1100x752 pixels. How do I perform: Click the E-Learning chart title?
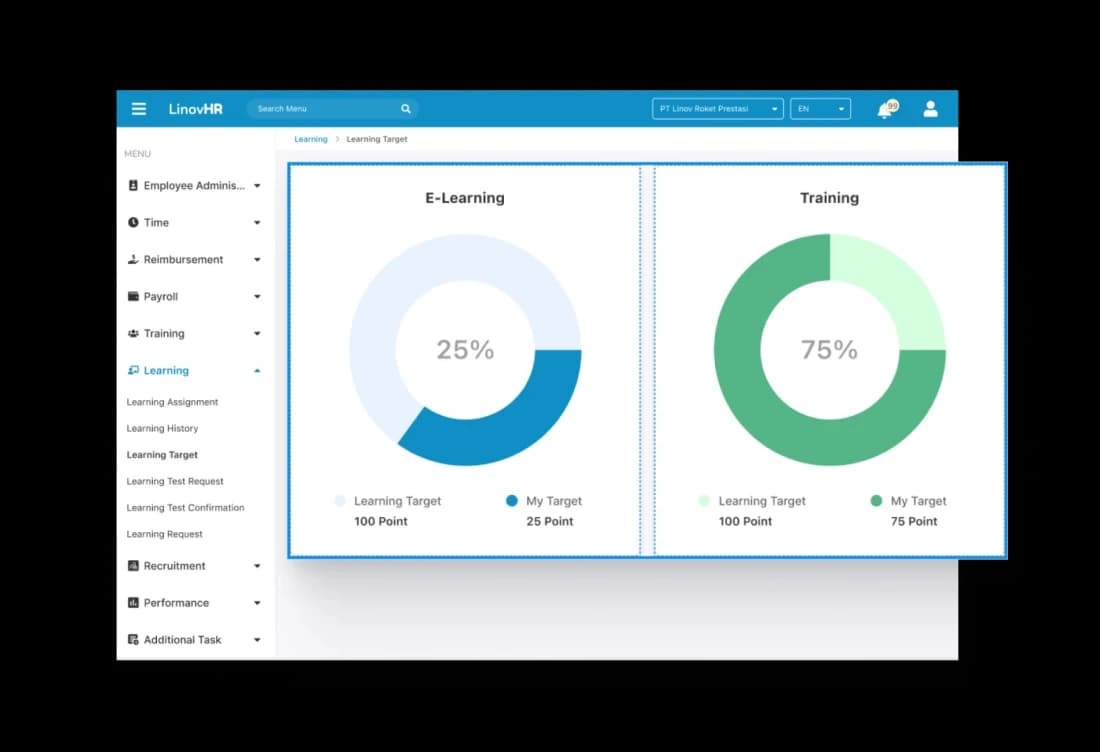(464, 198)
